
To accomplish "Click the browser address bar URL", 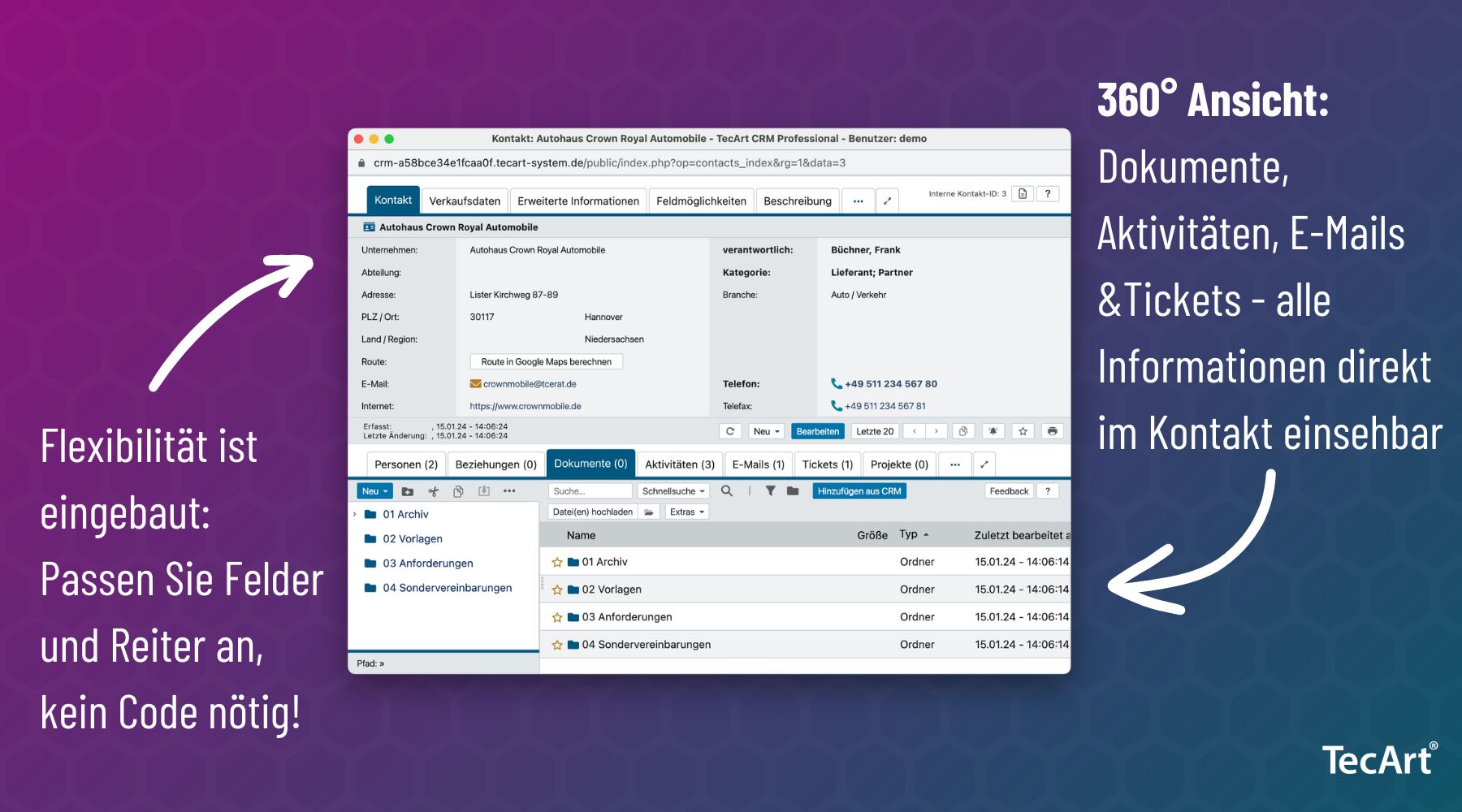I will [609, 162].
